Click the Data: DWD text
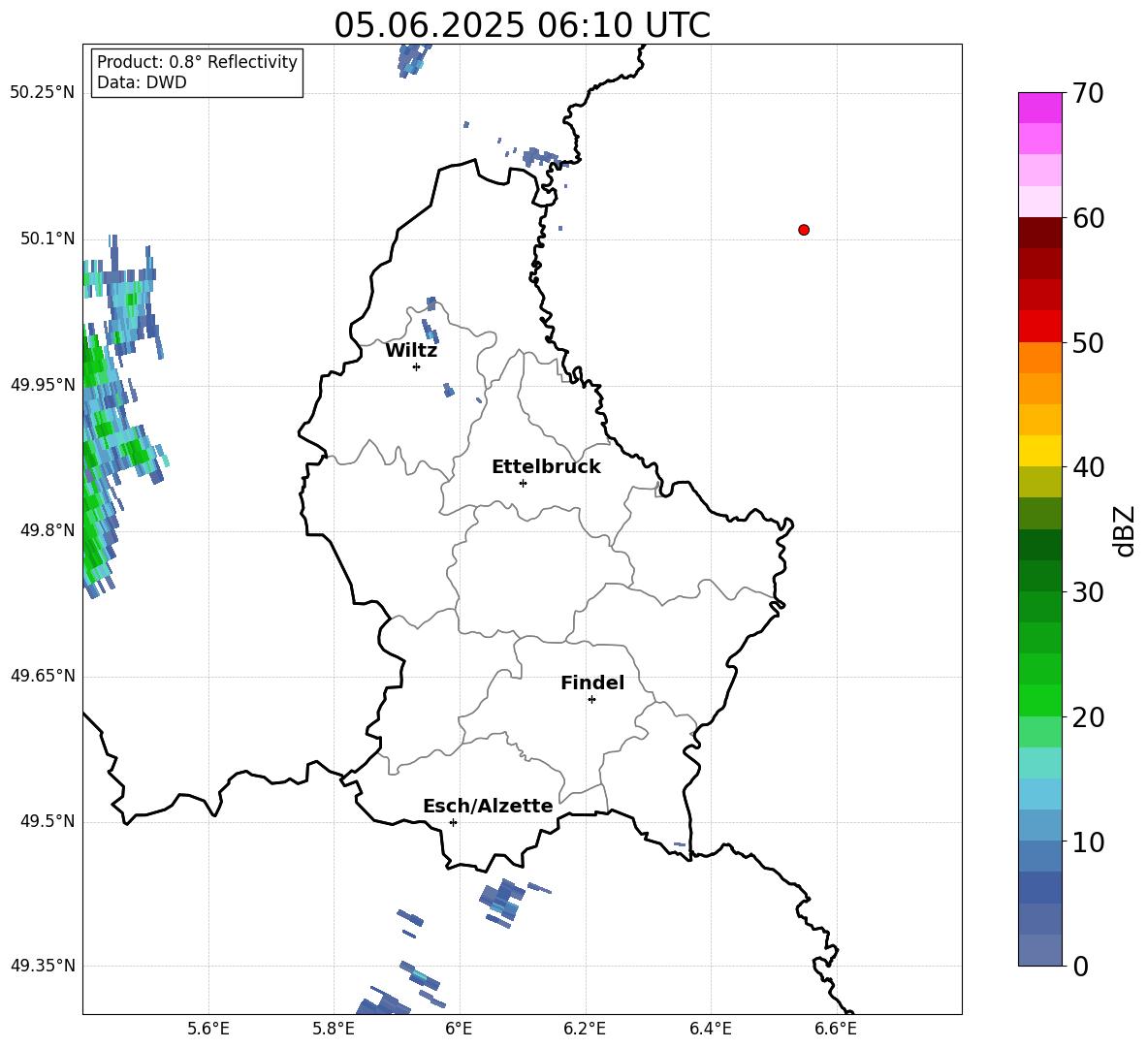 click(x=142, y=82)
